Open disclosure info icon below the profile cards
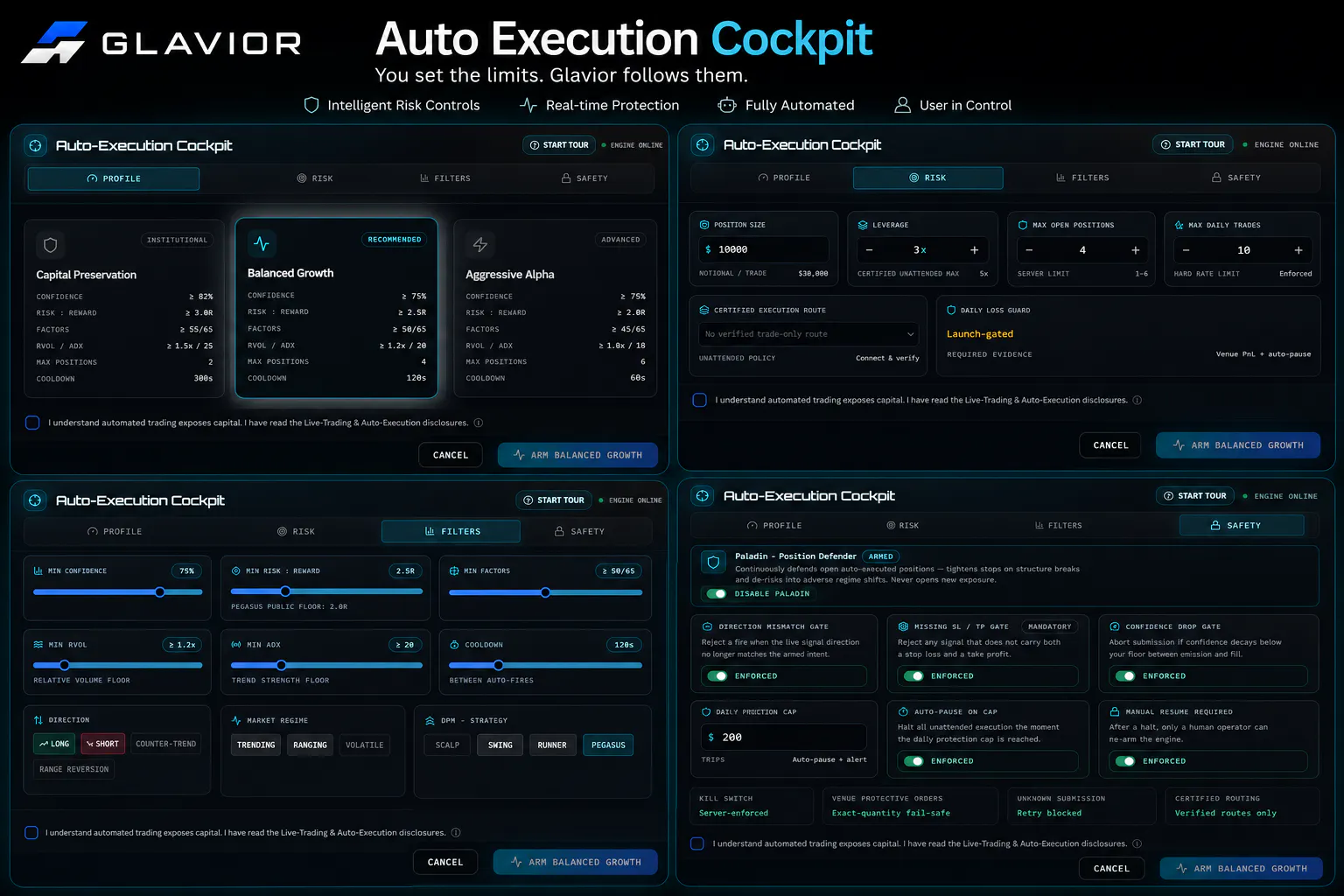Viewport: 1344px width, 896px height. [479, 423]
